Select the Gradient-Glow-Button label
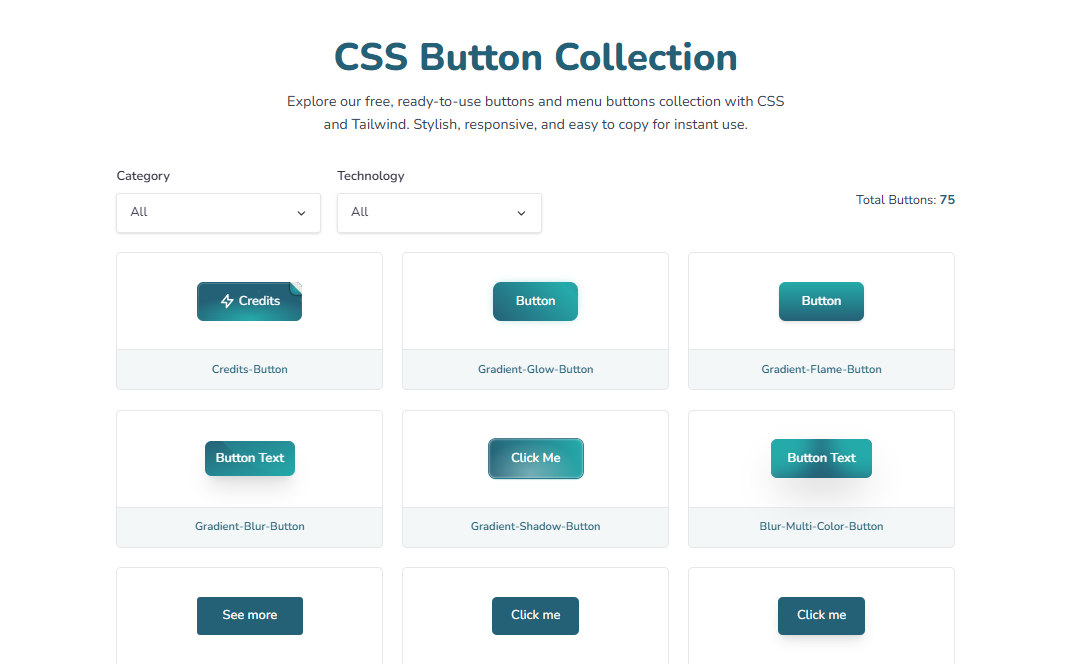This screenshot has height=664, width=1081. [x=535, y=369]
